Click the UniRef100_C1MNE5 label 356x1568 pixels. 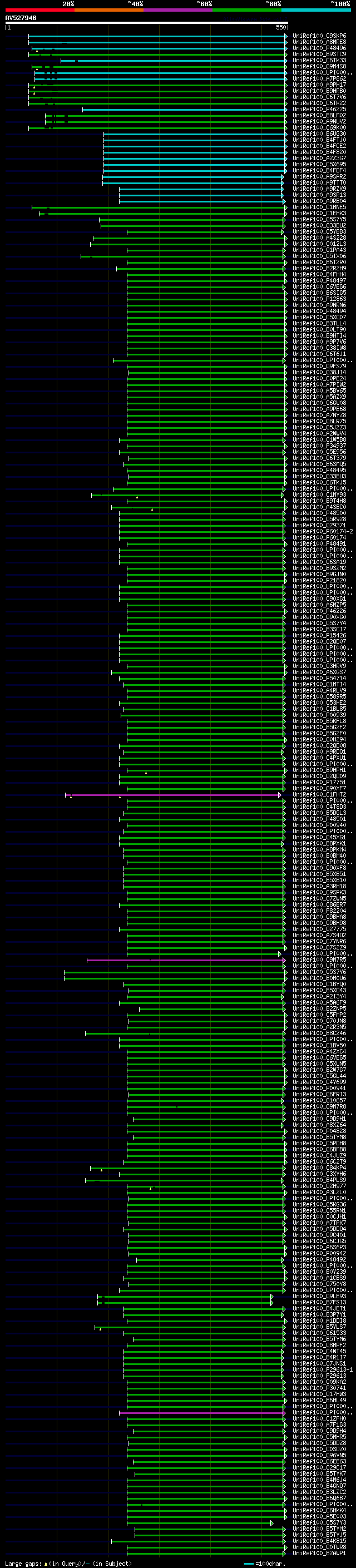[319, 207]
